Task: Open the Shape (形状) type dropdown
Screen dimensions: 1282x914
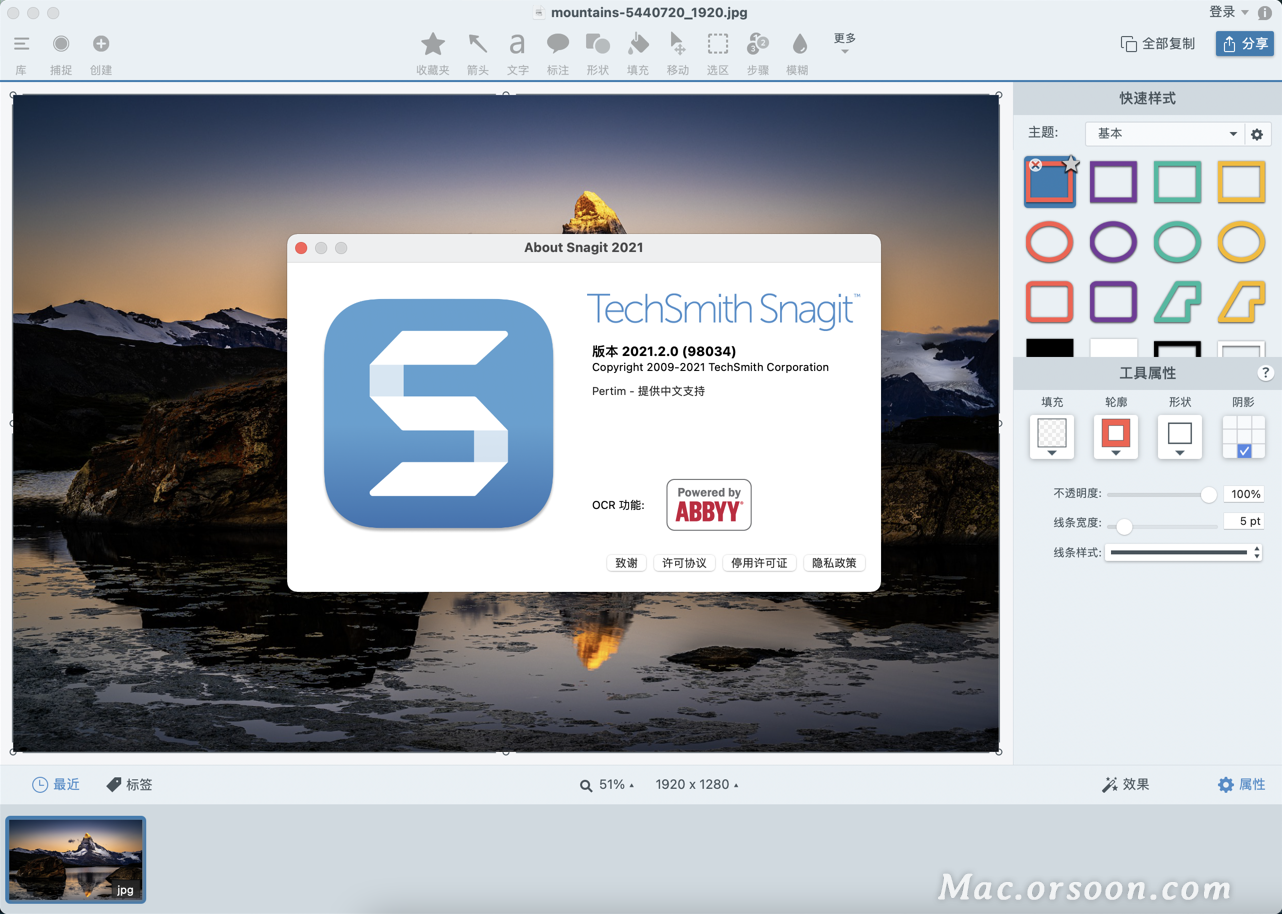Action: coord(1180,437)
